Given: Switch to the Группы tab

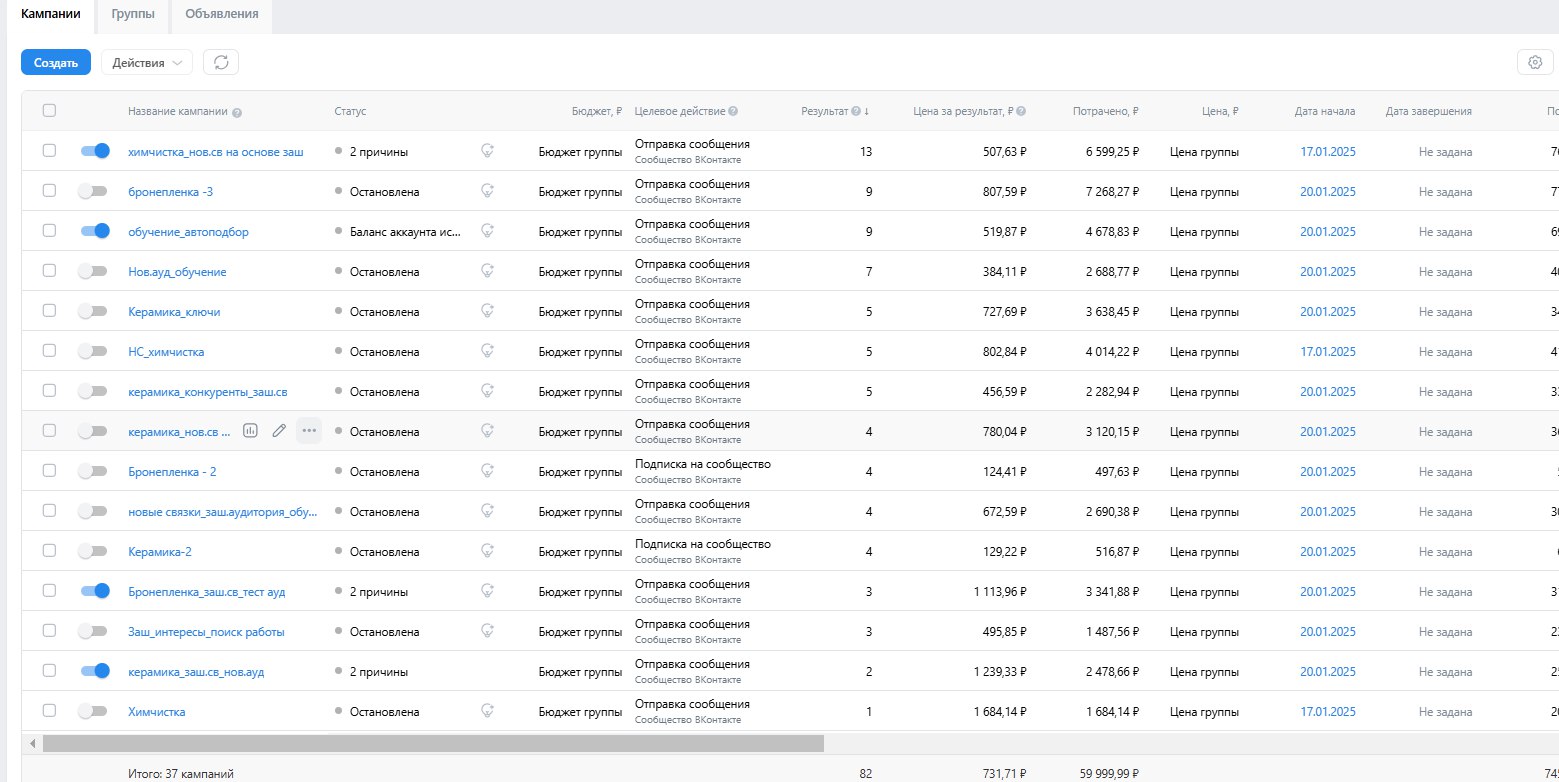Looking at the screenshot, I should click(x=133, y=14).
